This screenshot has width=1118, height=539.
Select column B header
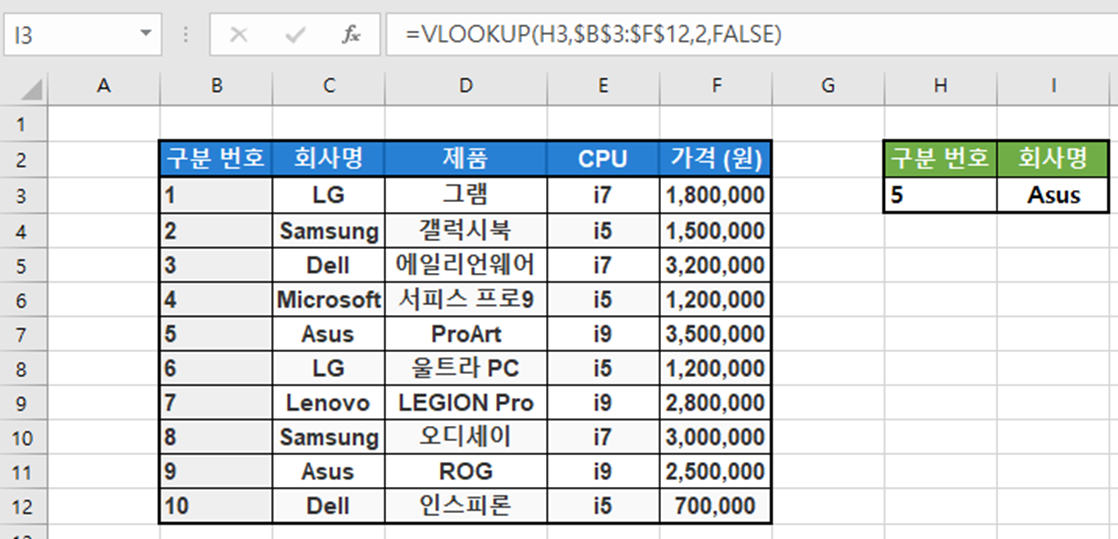click(x=216, y=87)
